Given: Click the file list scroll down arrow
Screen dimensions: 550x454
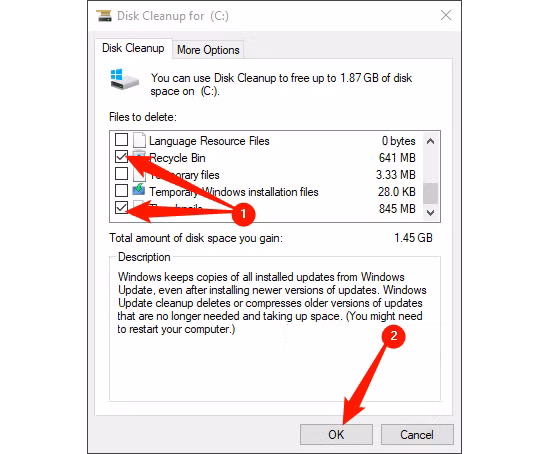Looking at the screenshot, I should 431,212.
